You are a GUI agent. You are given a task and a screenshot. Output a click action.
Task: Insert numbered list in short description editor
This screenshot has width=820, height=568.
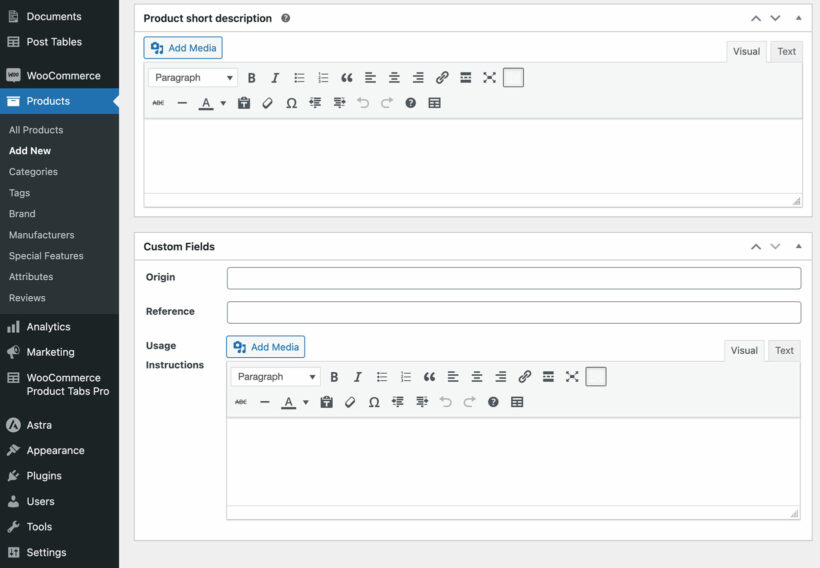[x=323, y=78]
